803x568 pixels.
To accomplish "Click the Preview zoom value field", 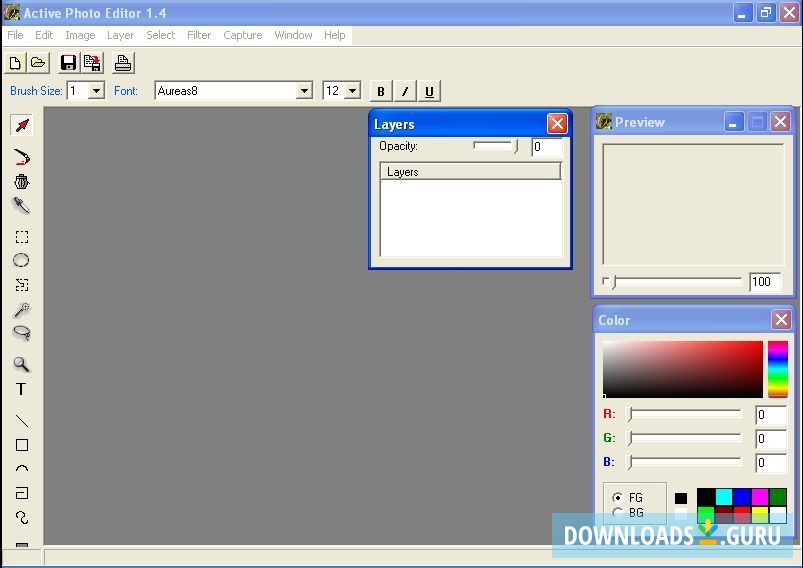I will (765, 282).
